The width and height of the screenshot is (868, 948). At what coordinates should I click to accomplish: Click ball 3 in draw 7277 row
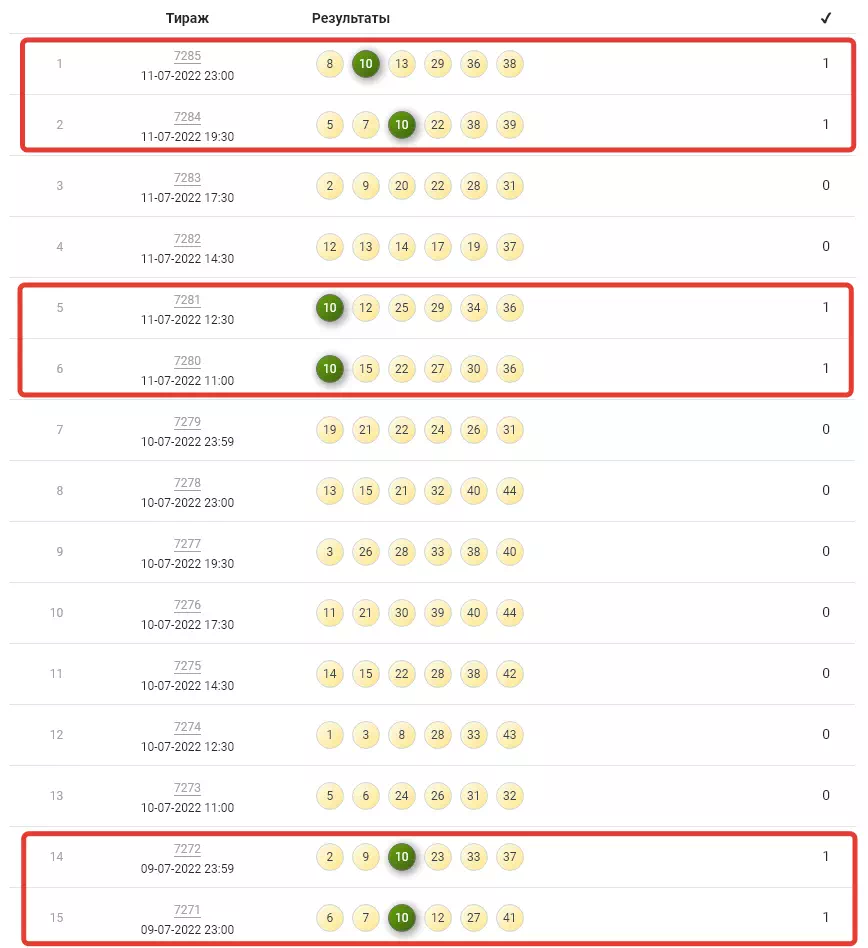pyautogui.click(x=330, y=552)
